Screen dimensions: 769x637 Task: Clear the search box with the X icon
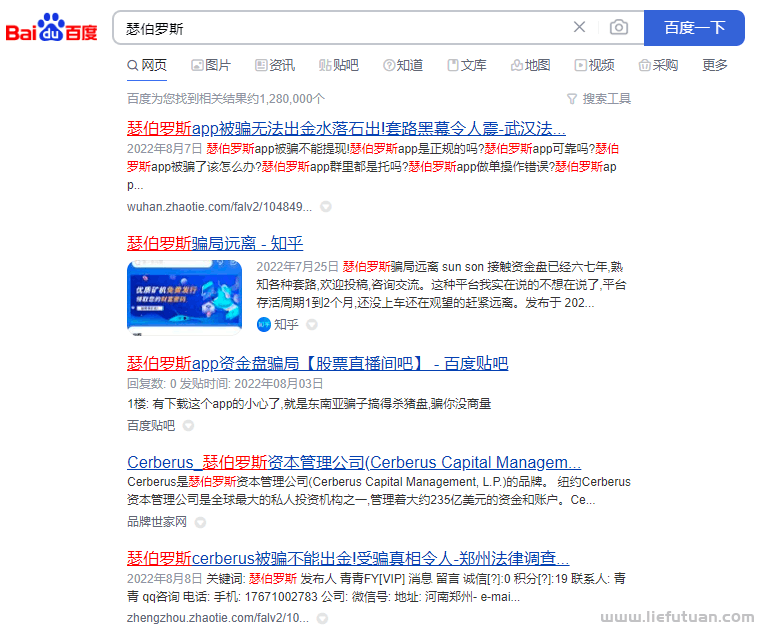(579, 27)
